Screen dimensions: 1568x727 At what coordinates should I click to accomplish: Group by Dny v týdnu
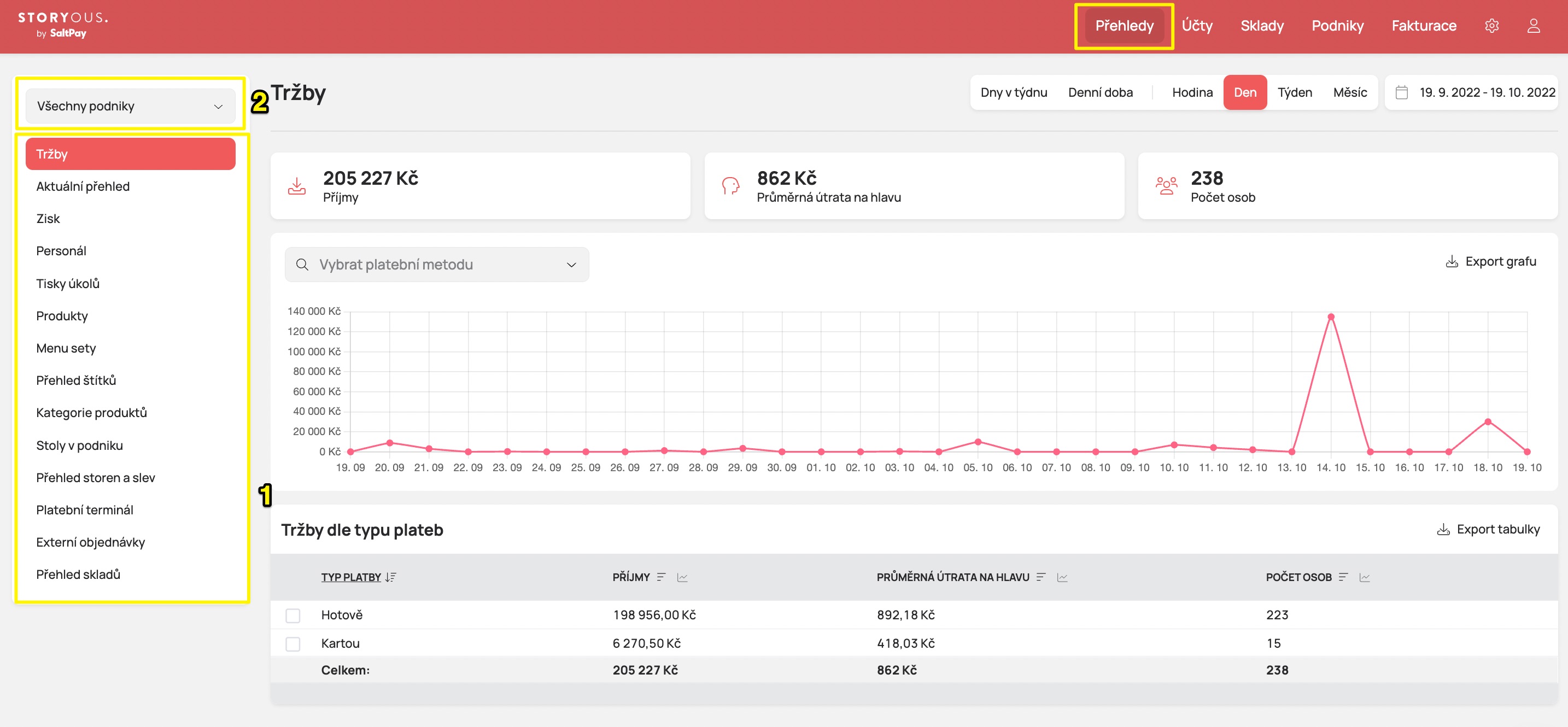coord(1014,92)
